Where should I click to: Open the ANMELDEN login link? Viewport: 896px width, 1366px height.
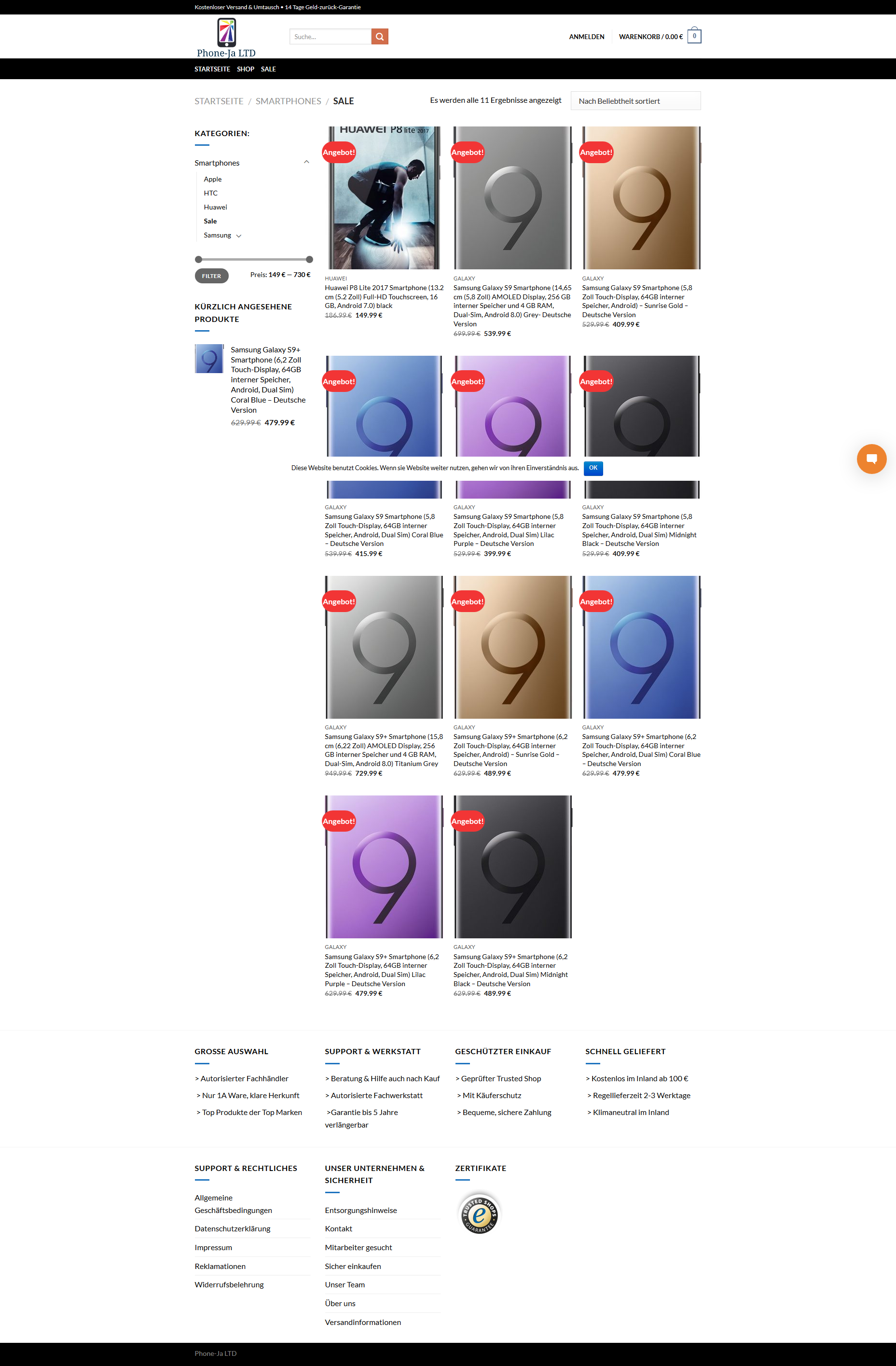click(587, 37)
